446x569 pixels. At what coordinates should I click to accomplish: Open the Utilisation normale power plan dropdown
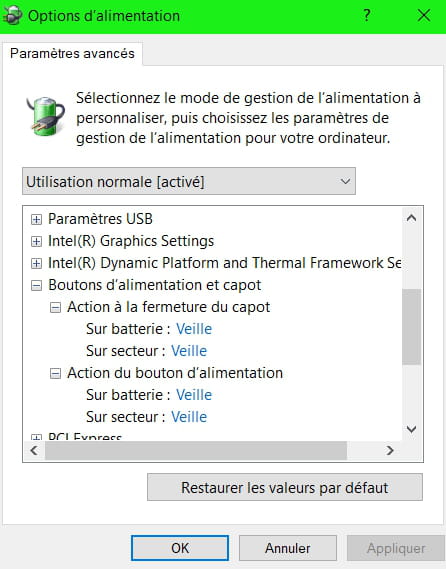pos(189,181)
